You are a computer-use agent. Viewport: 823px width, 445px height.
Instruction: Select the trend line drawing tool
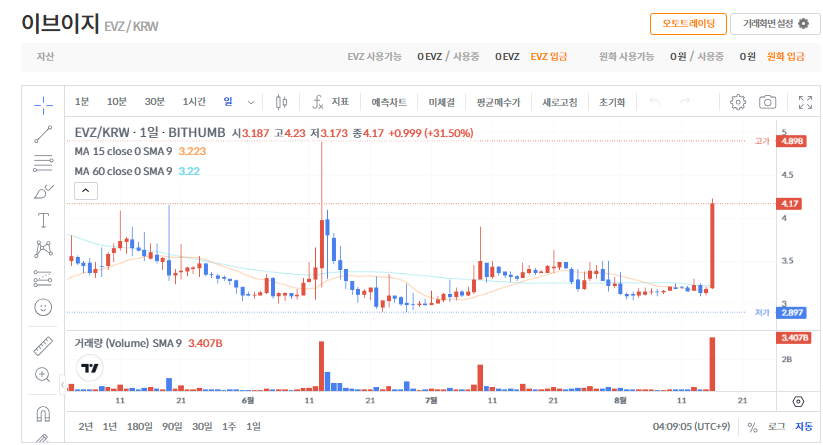[43, 134]
